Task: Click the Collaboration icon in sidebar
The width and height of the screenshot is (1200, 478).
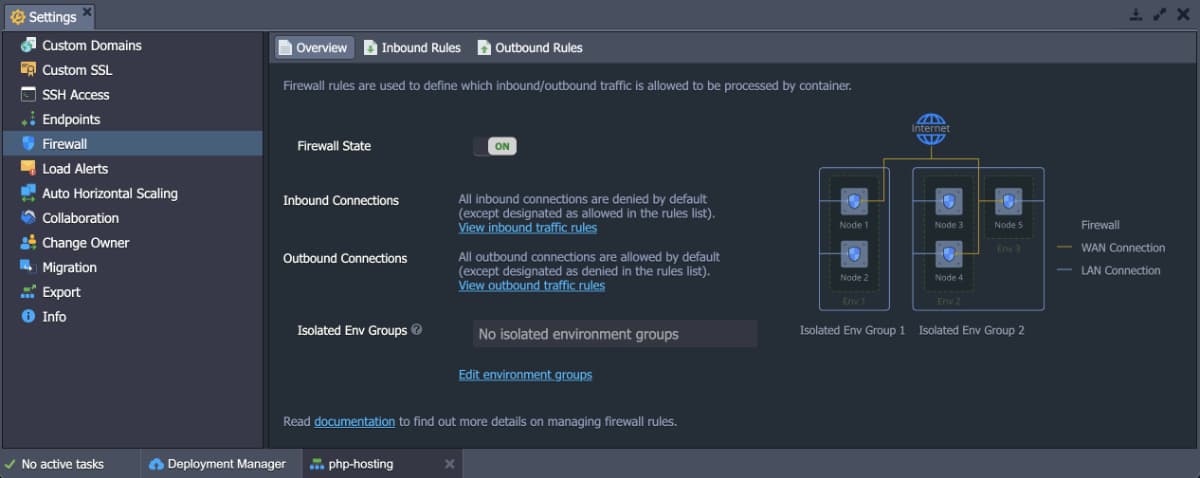Action: point(28,218)
